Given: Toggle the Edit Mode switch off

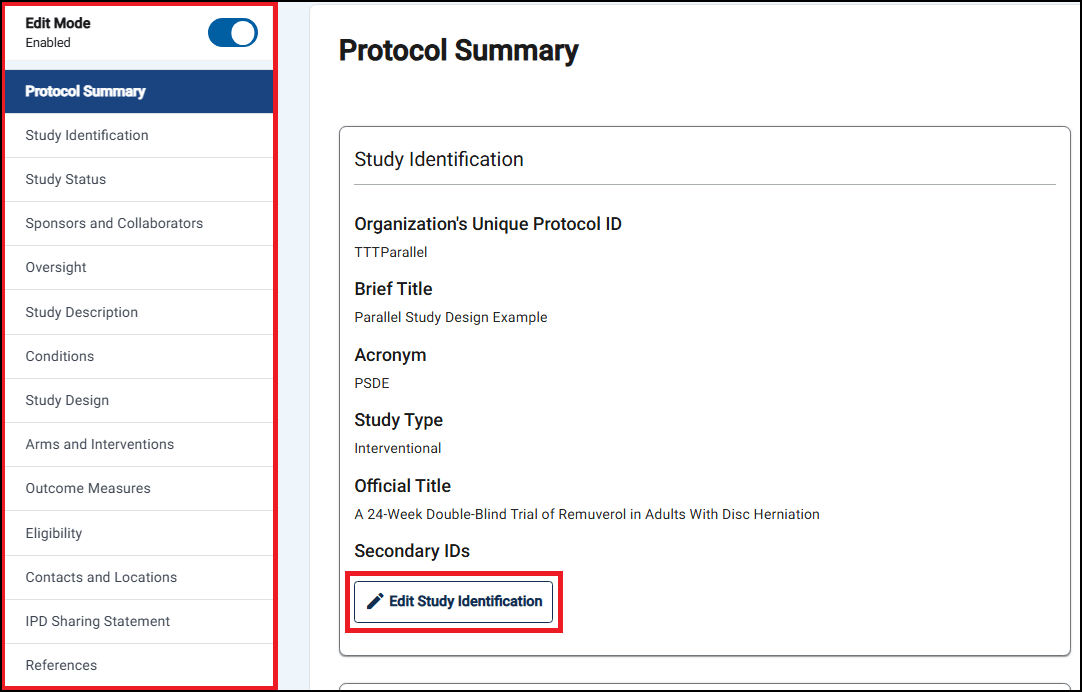Looking at the screenshot, I should tap(233, 32).
